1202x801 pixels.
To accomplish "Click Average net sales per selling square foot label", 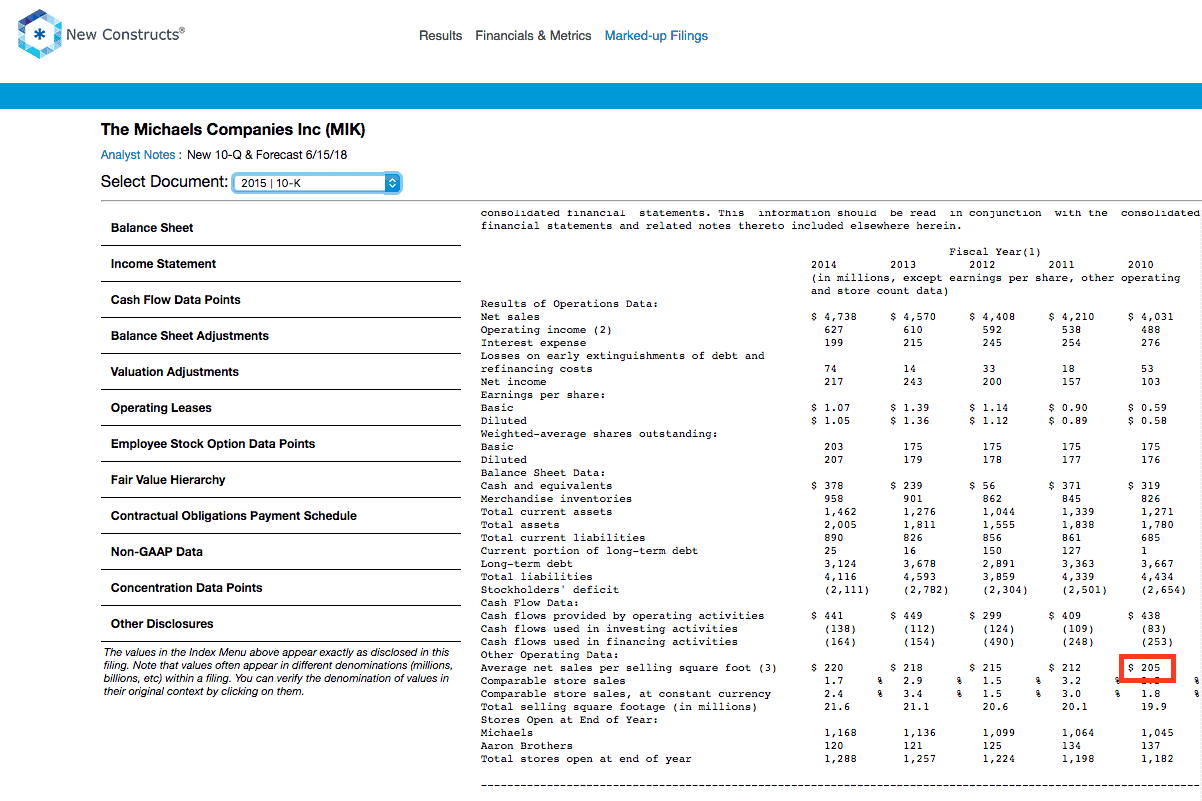I will (628, 668).
